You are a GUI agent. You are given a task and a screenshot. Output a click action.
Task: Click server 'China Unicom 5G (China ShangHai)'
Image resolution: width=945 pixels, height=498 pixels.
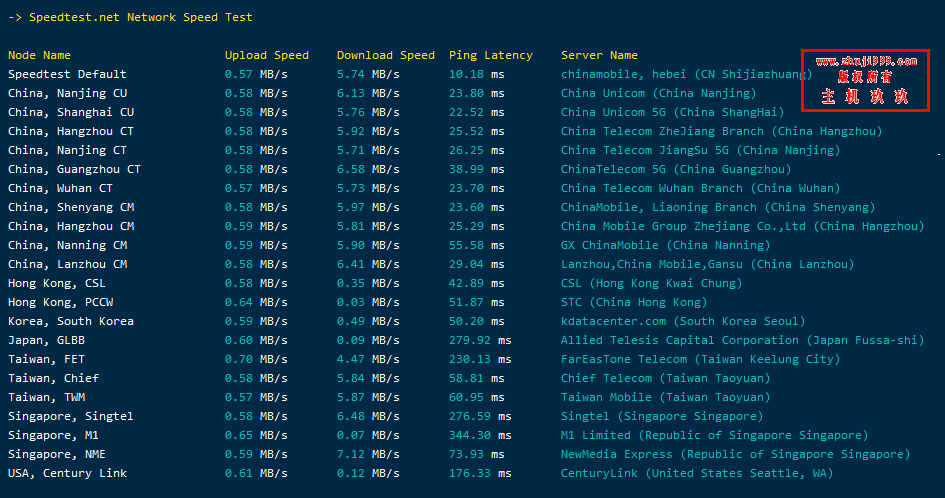pyautogui.click(x=673, y=112)
